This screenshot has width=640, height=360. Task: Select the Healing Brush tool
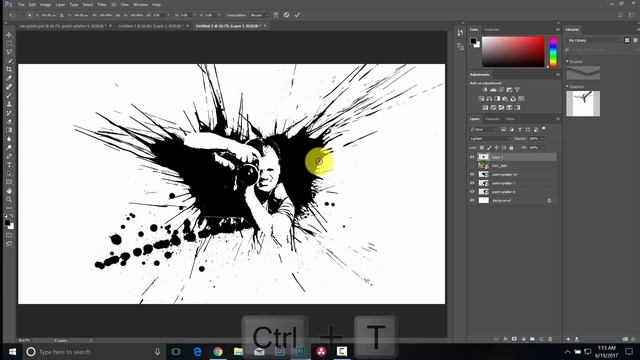tap(9, 87)
